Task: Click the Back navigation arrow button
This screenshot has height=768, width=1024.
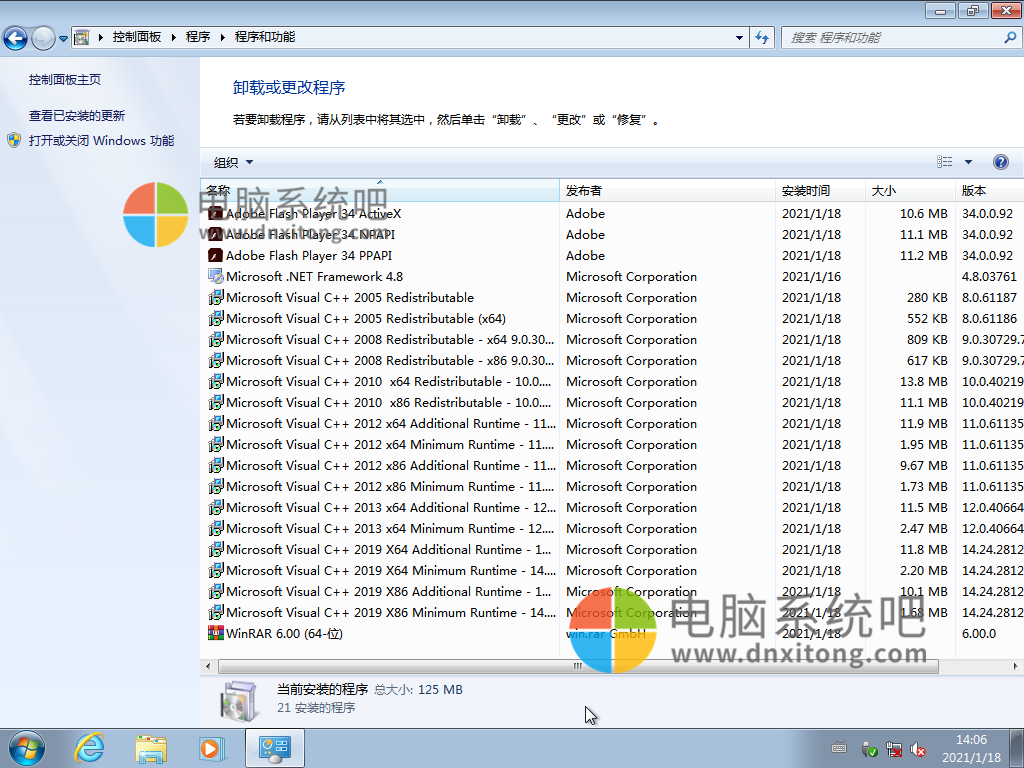Action: pyautogui.click(x=16, y=38)
